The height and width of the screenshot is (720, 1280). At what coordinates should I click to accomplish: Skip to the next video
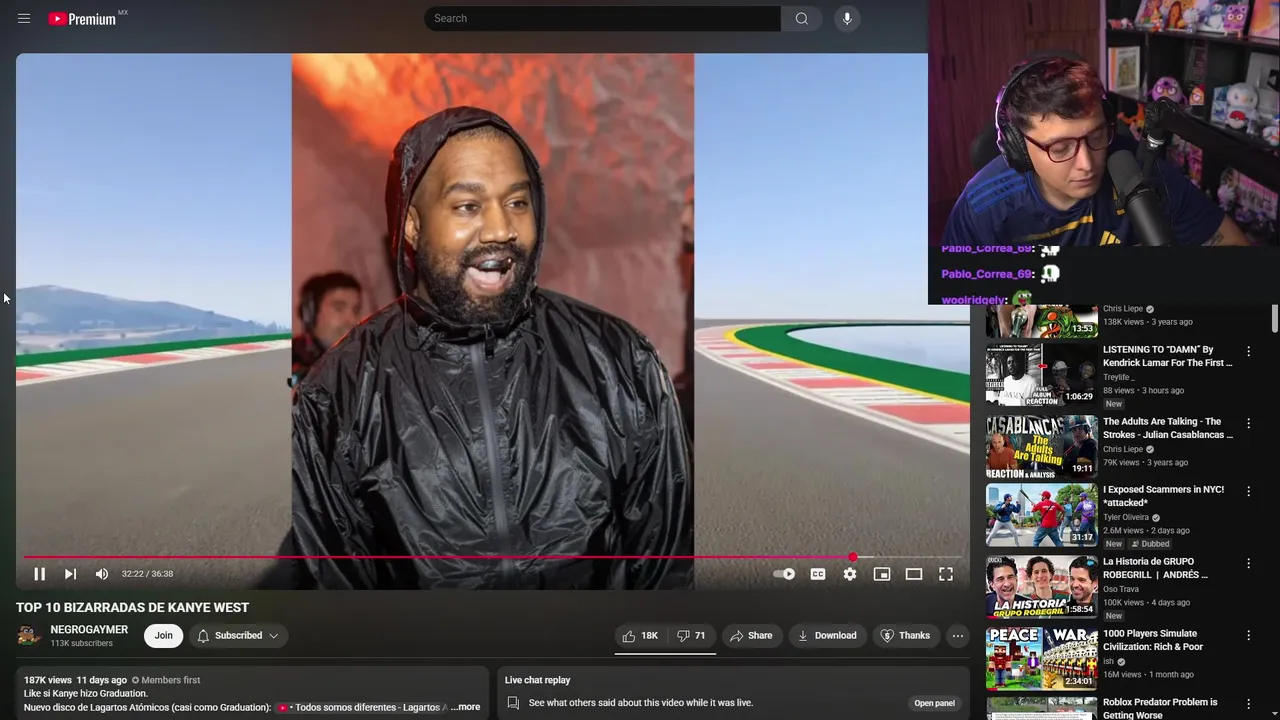[x=70, y=574]
